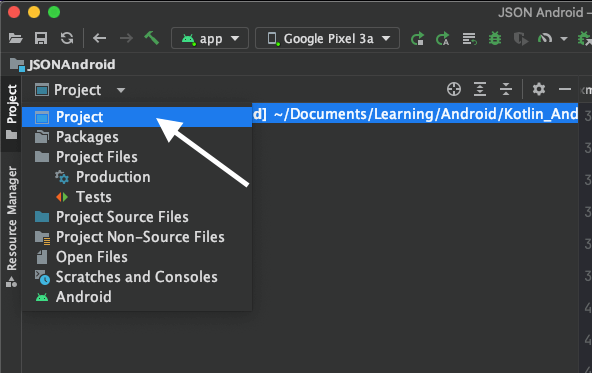The width and height of the screenshot is (592, 373).
Task: Select the Project Files view
Action: point(137,157)
